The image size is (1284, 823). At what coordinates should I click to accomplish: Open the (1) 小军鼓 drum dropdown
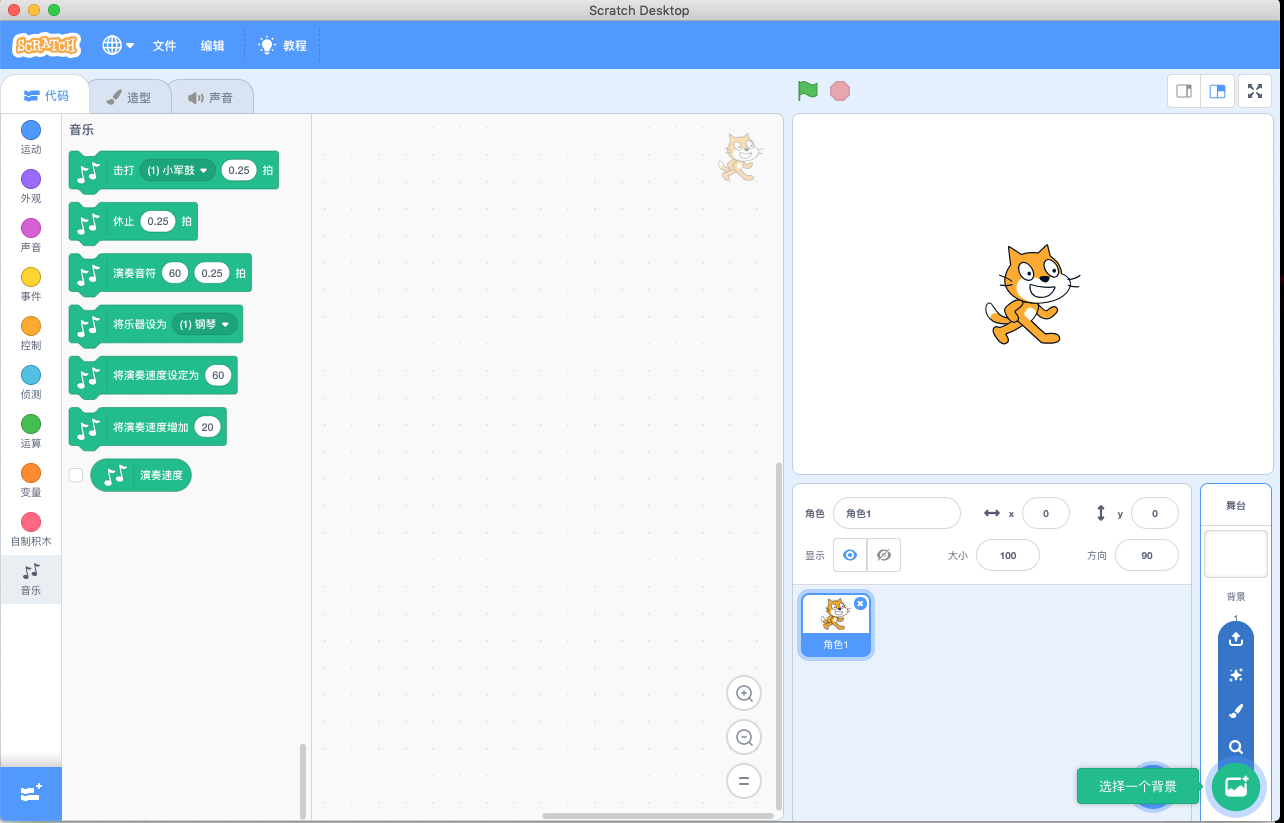pyautogui.click(x=178, y=170)
